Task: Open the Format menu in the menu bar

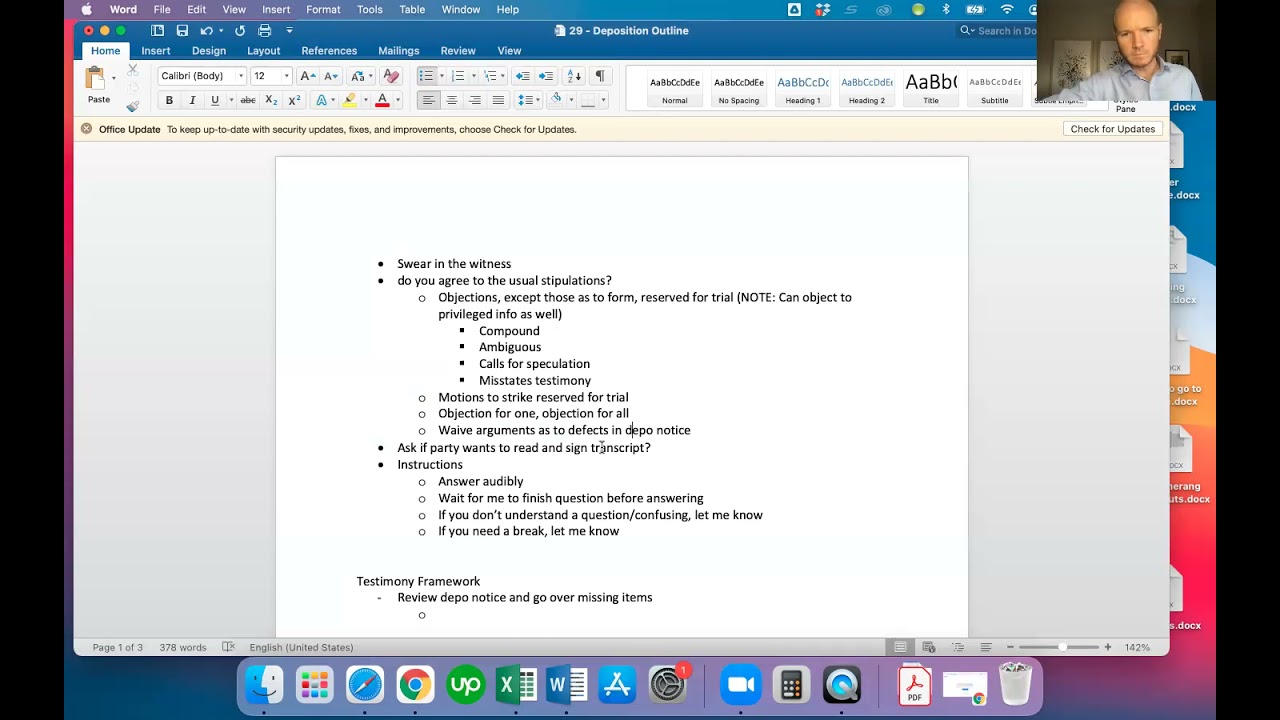Action: (x=323, y=9)
